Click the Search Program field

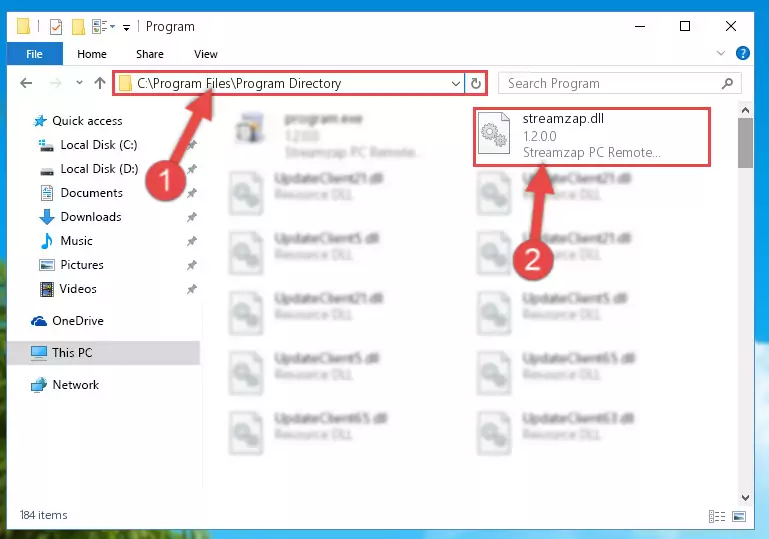coord(619,83)
